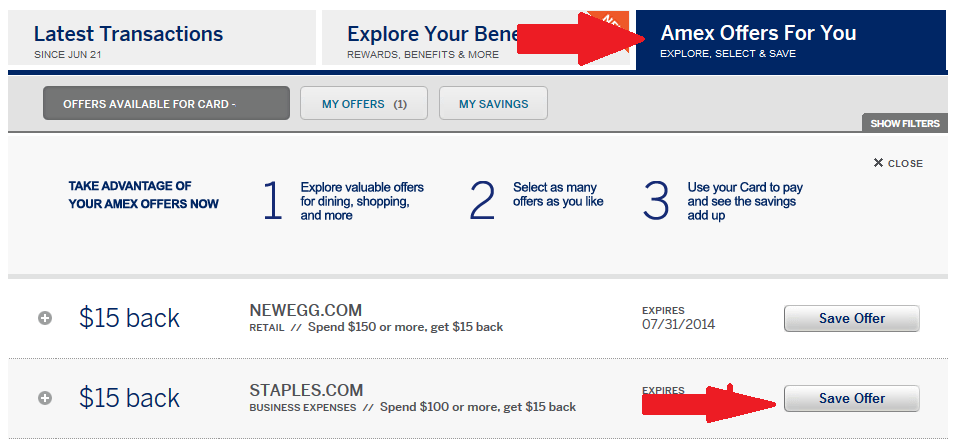Save the Staples.com offer
The image size is (960, 445).
pyautogui.click(x=851, y=398)
